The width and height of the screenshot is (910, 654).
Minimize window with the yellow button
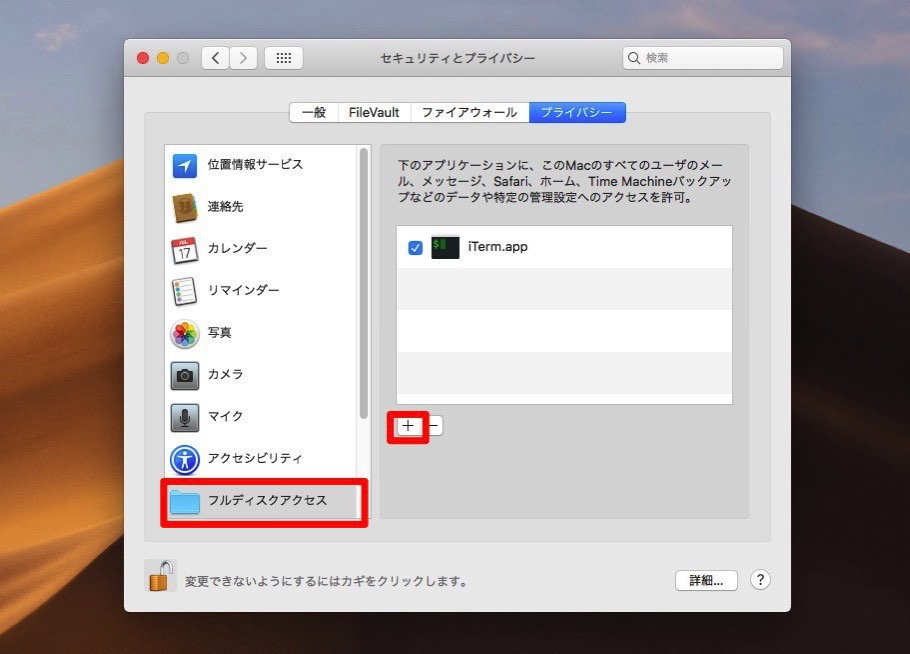click(x=163, y=58)
